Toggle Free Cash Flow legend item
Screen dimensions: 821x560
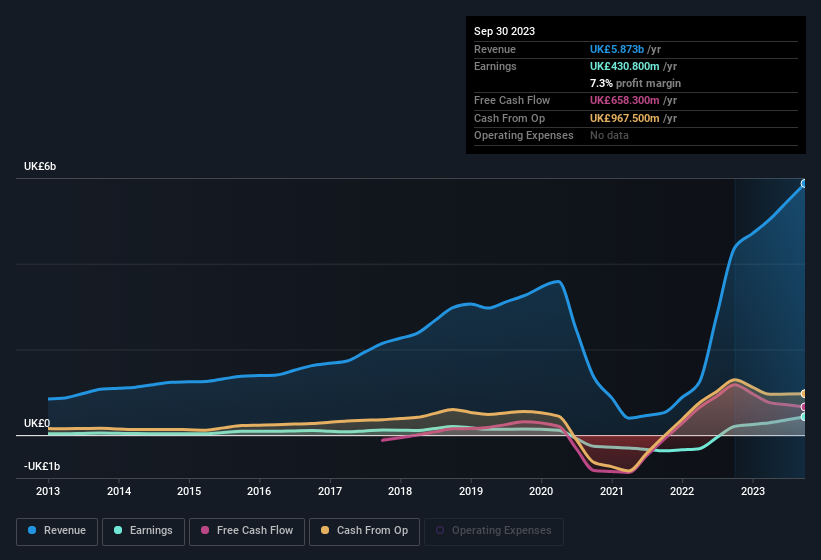pos(246,531)
